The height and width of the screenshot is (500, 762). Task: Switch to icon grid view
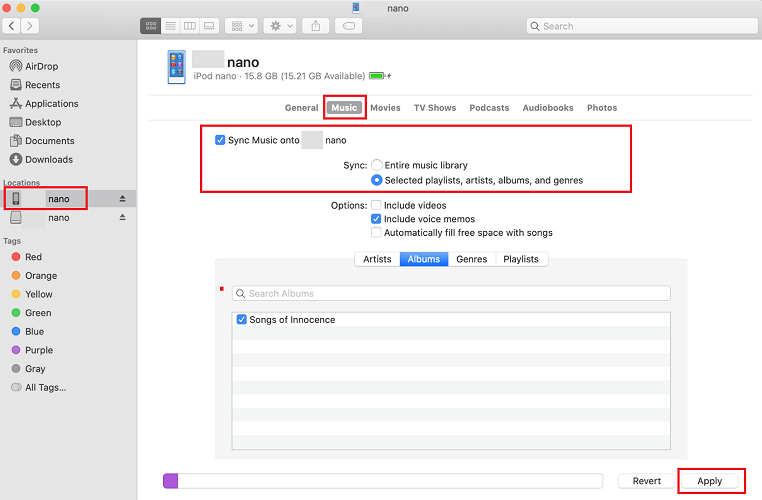tap(151, 26)
